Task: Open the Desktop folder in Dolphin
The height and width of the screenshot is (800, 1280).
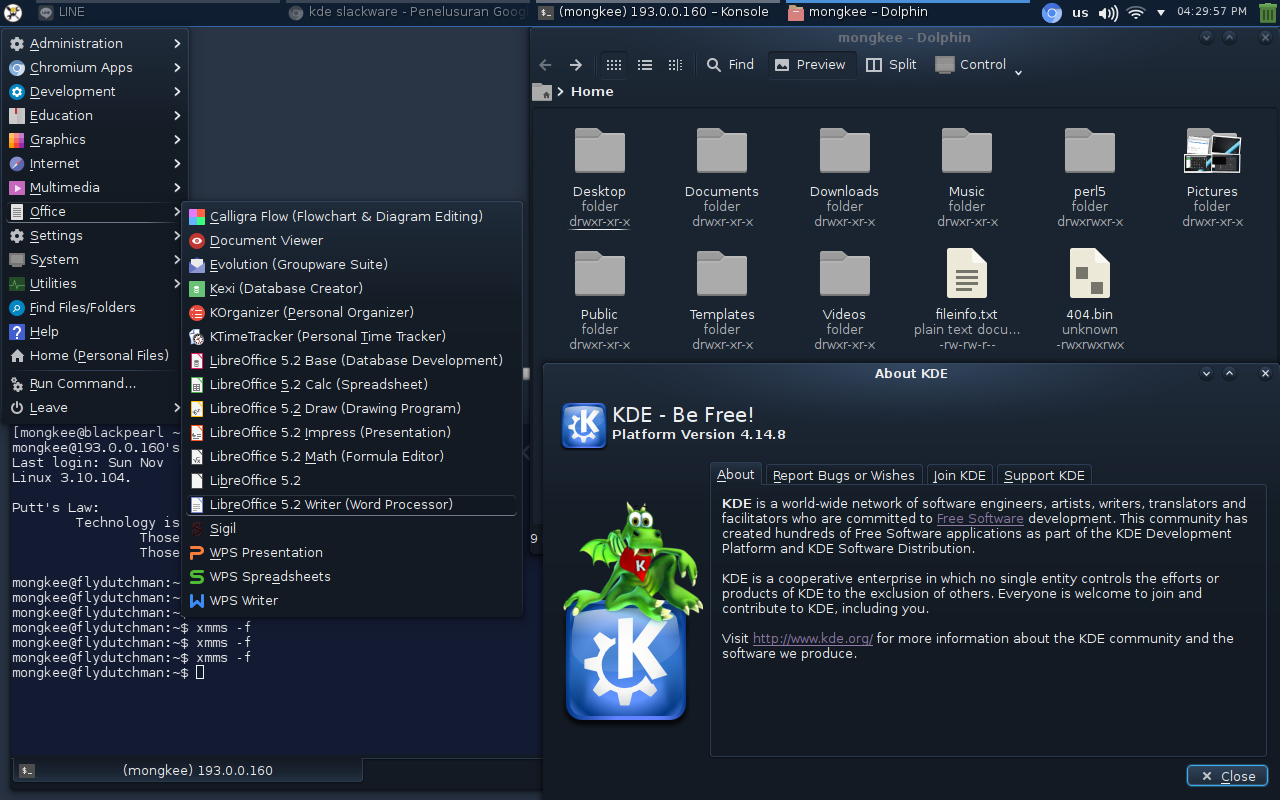Action: [x=599, y=152]
